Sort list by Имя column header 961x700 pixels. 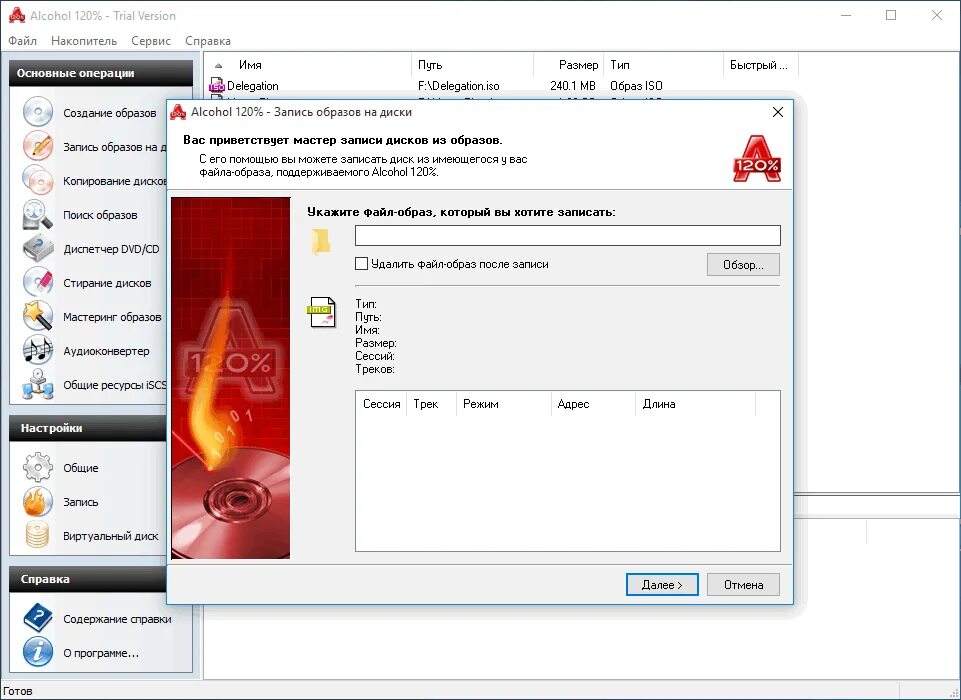pos(308,65)
